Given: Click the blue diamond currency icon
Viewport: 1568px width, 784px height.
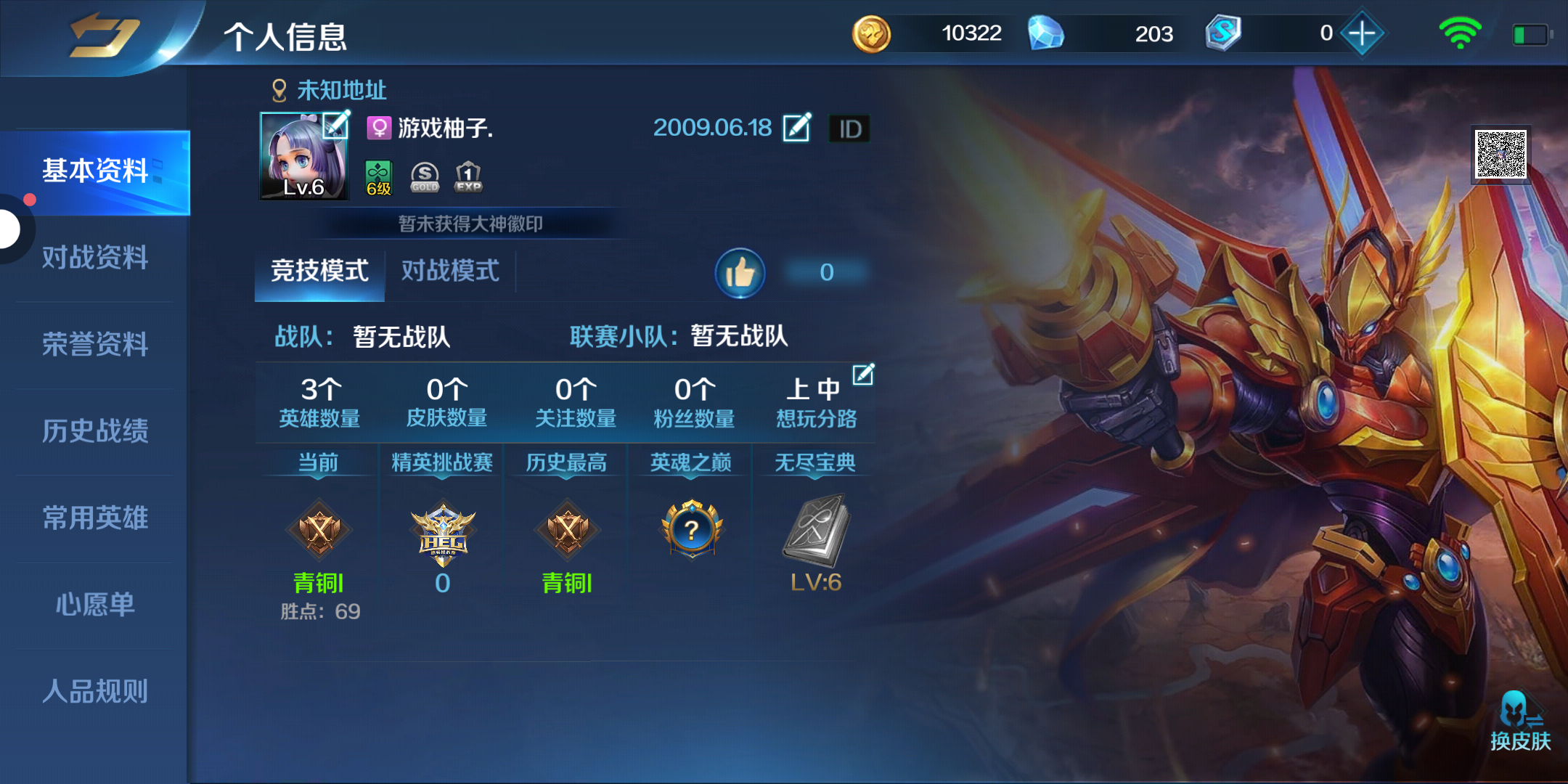Looking at the screenshot, I should click(x=1045, y=33).
